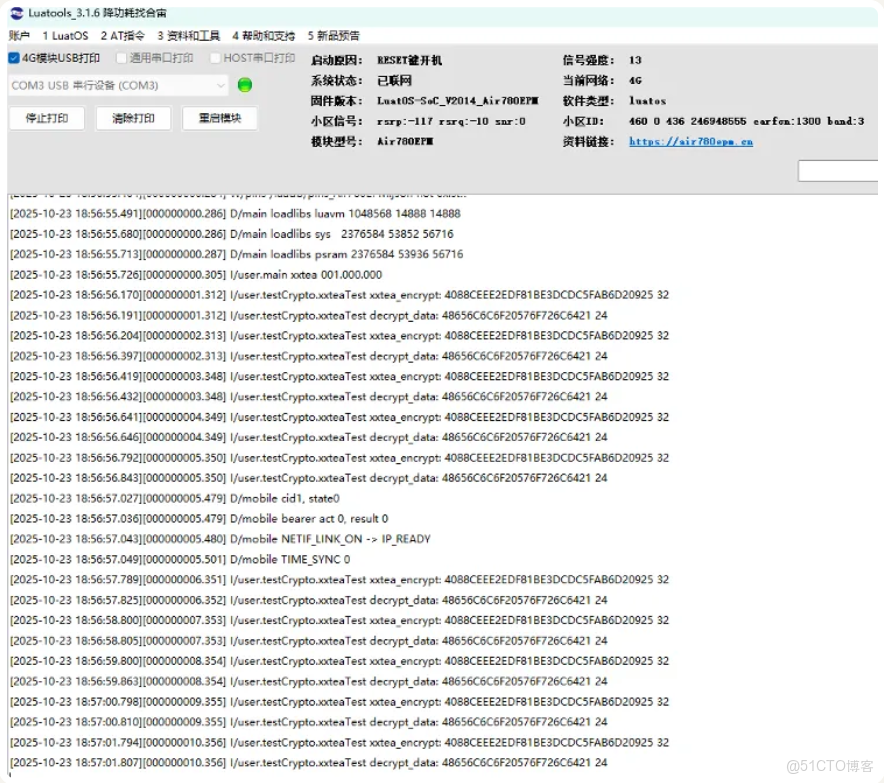The height and width of the screenshot is (783, 884).
Task: Click the Luatools logo in the title bar
Action: [17, 13]
